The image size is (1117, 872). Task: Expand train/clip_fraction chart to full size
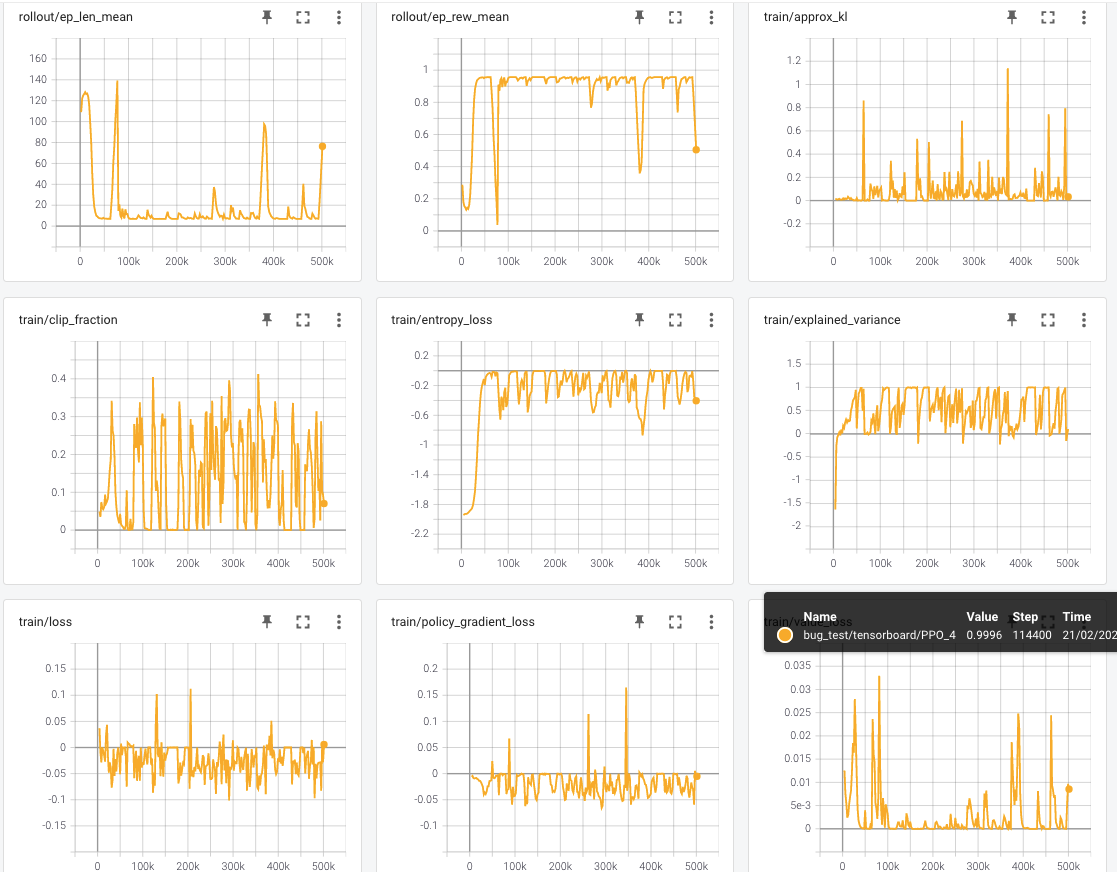click(x=303, y=320)
